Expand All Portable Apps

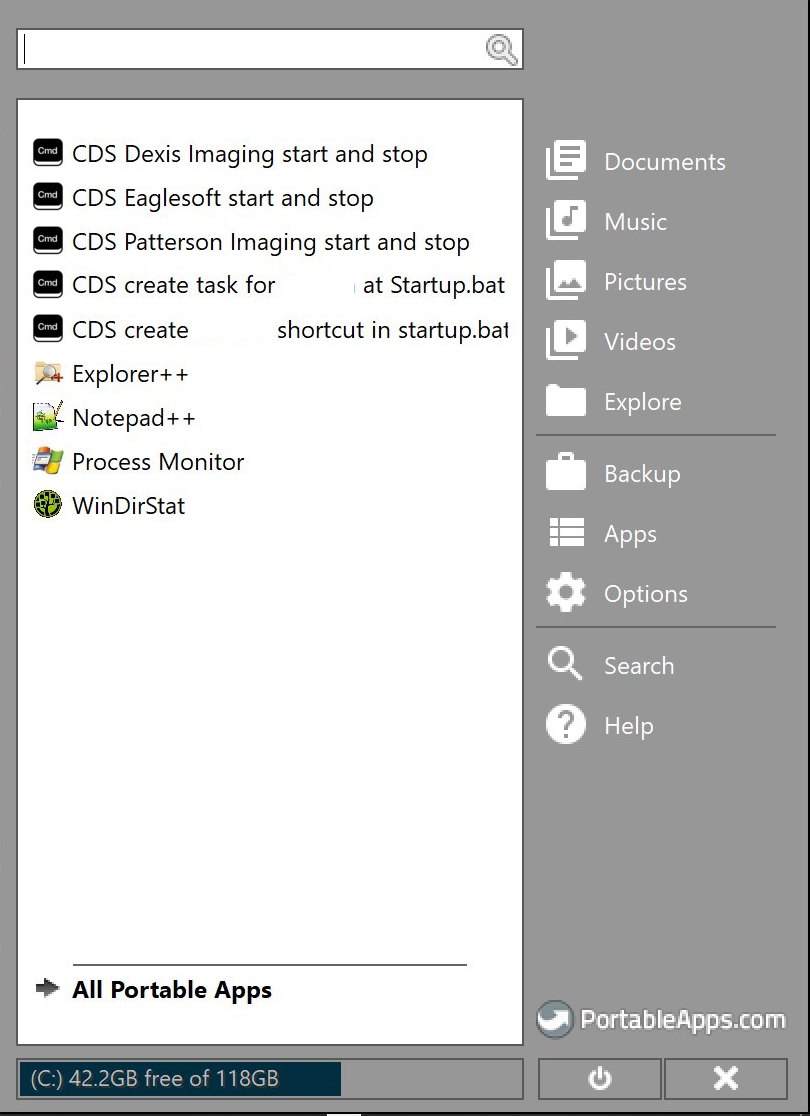(x=171, y=990)
